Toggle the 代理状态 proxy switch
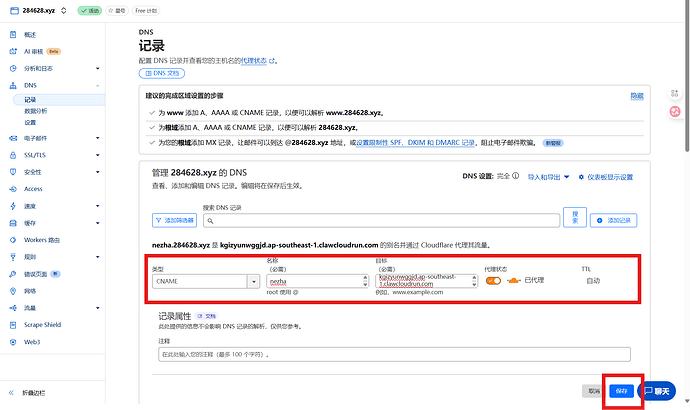690x410 pixels. click(x=493, y=281)
